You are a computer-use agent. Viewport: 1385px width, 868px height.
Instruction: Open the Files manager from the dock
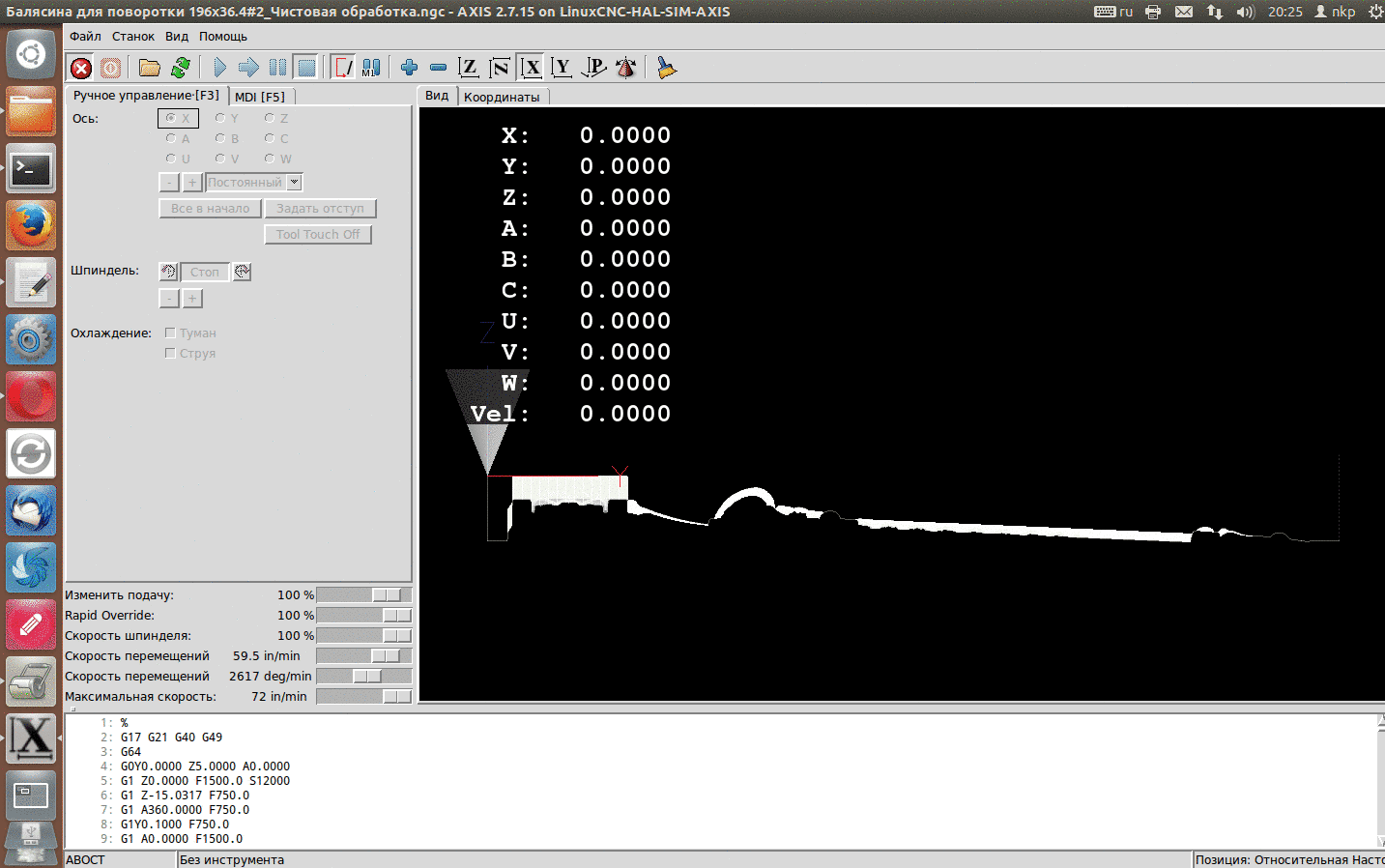pos(31,111)
